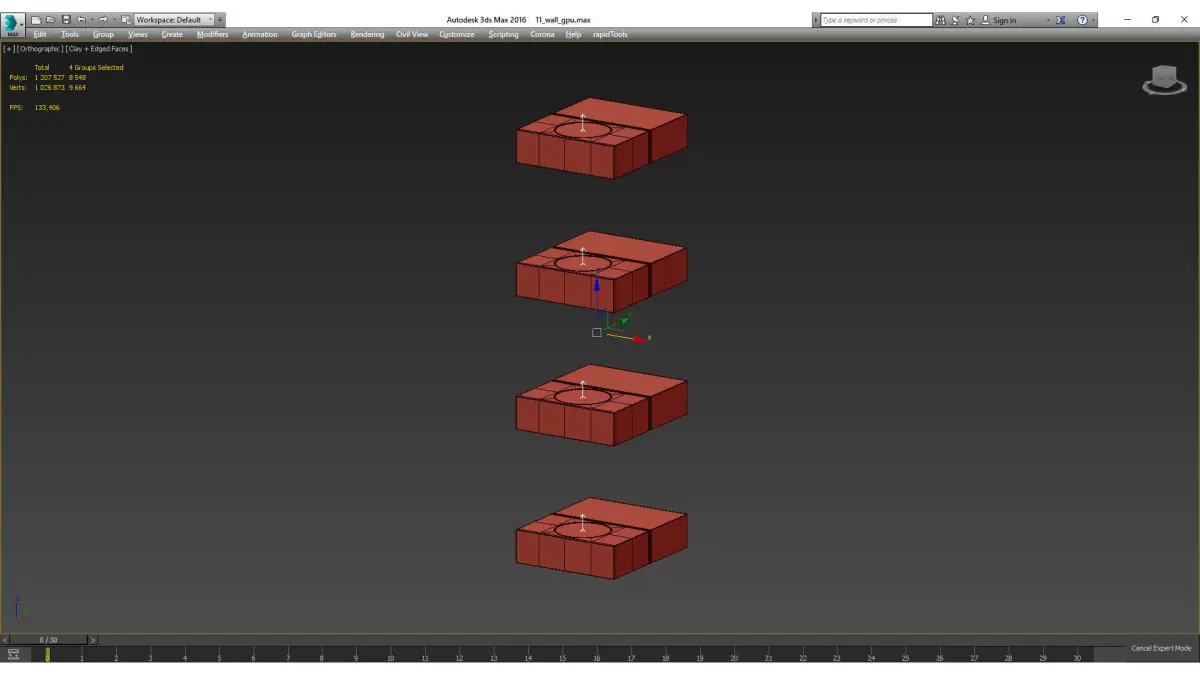1200x675 pixels.
Task: Minimize the 3ds Max window
Action: [x=1128, y=20]
